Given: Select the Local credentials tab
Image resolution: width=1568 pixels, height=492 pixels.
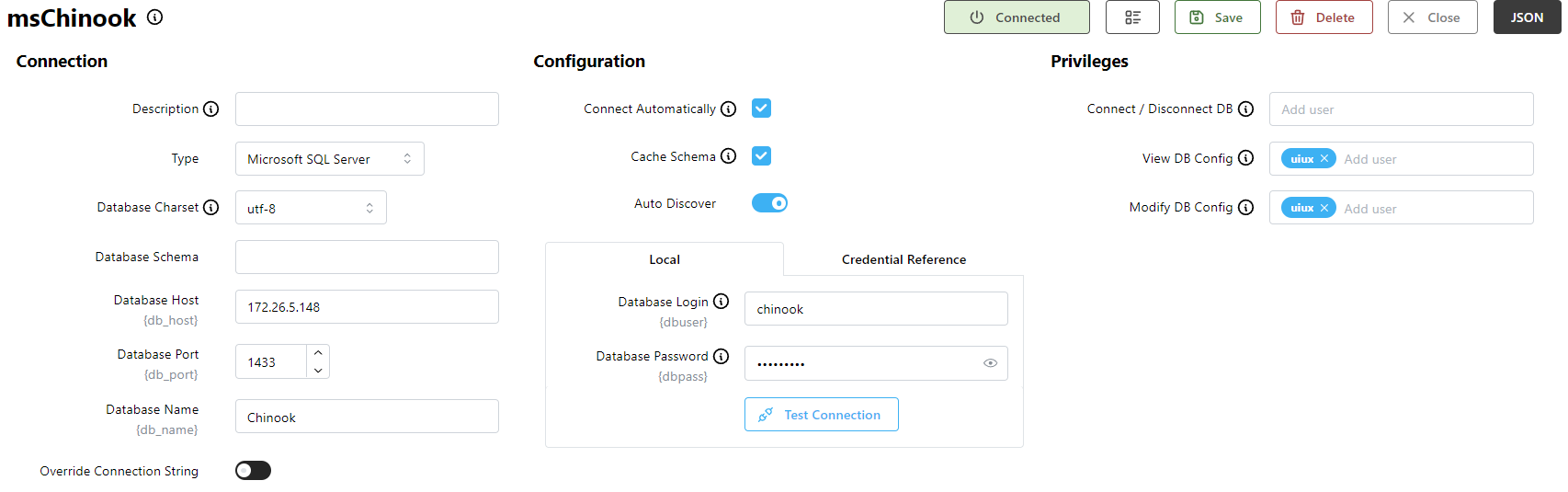Looking at the screenshot, I should coord(665,260).
